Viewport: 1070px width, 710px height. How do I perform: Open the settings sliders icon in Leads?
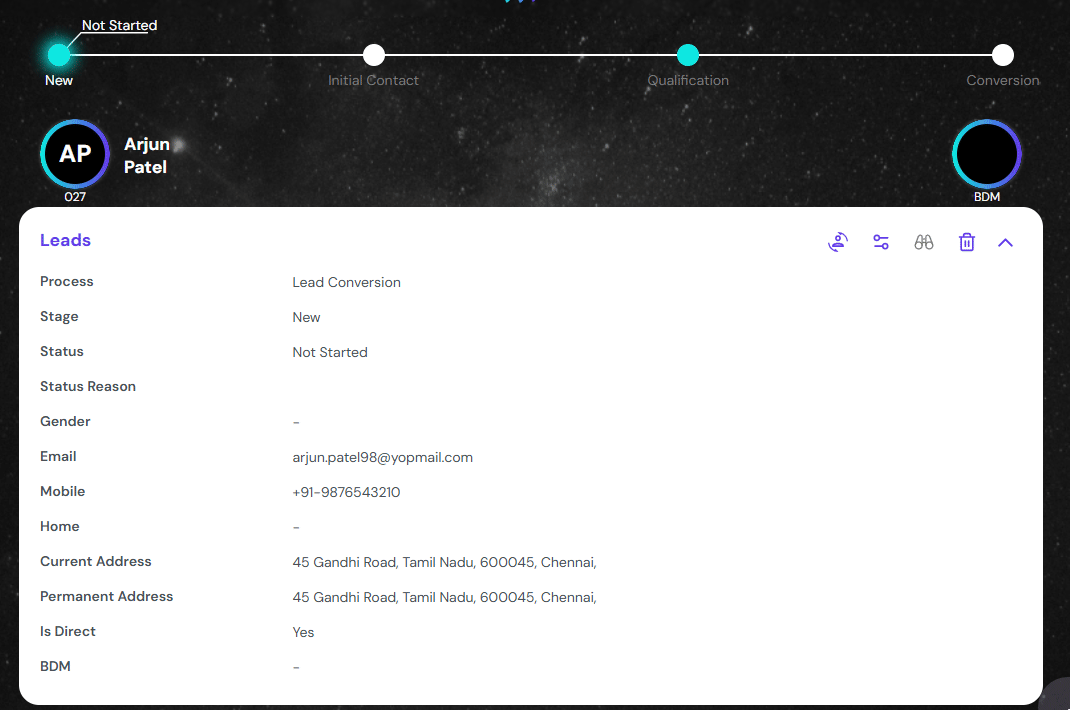point(881,242)
